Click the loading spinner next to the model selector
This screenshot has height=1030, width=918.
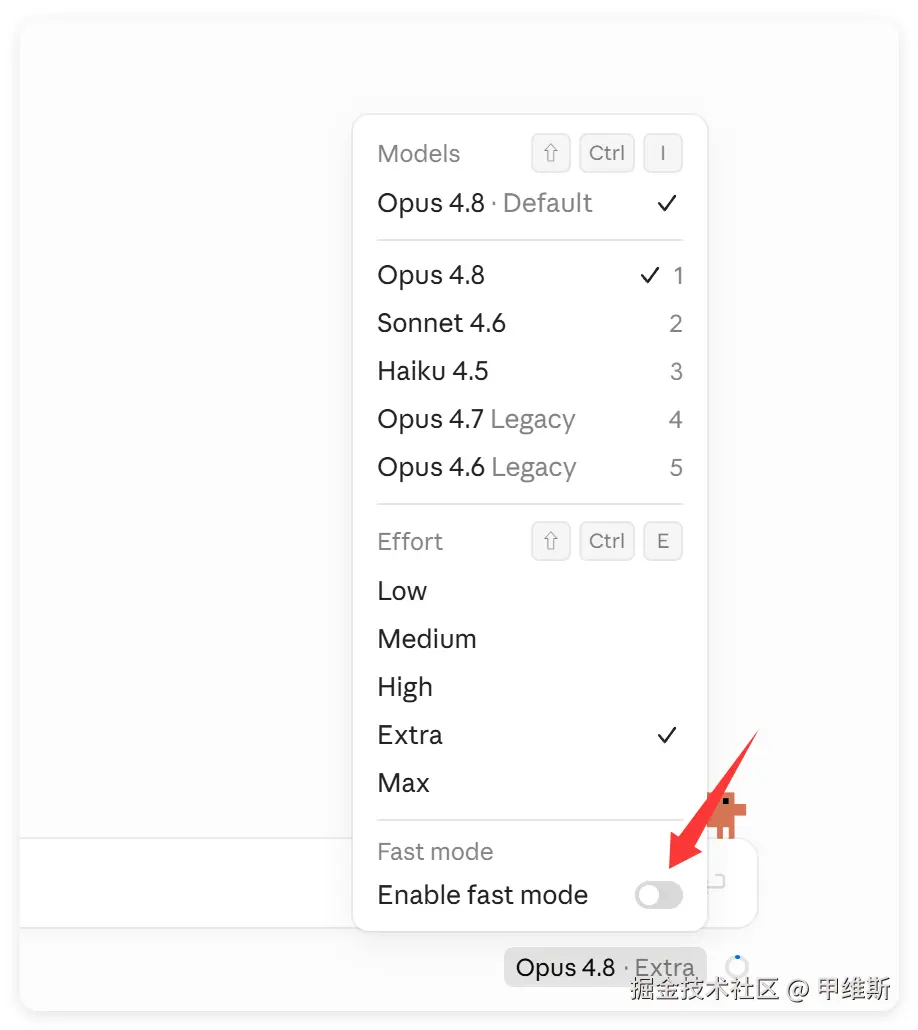point(736,967)
